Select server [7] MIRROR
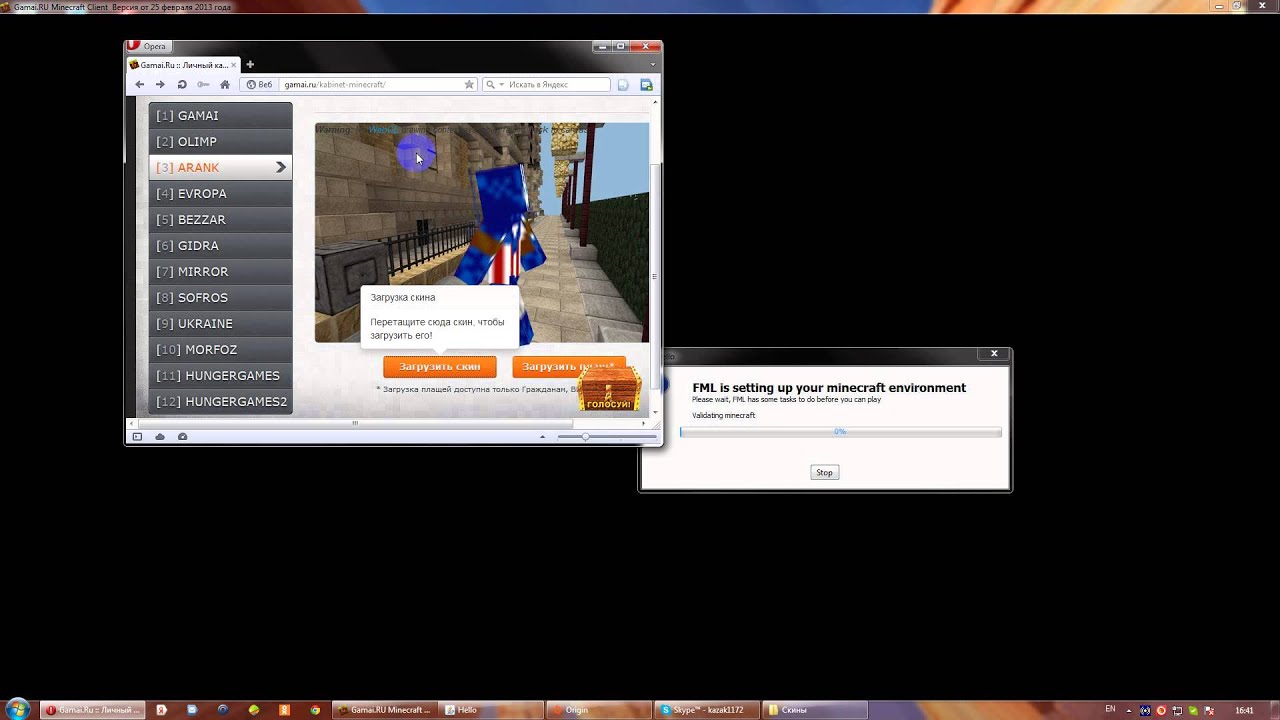Viewport: 1280px width, 720px height. click(x=220, y=271)
